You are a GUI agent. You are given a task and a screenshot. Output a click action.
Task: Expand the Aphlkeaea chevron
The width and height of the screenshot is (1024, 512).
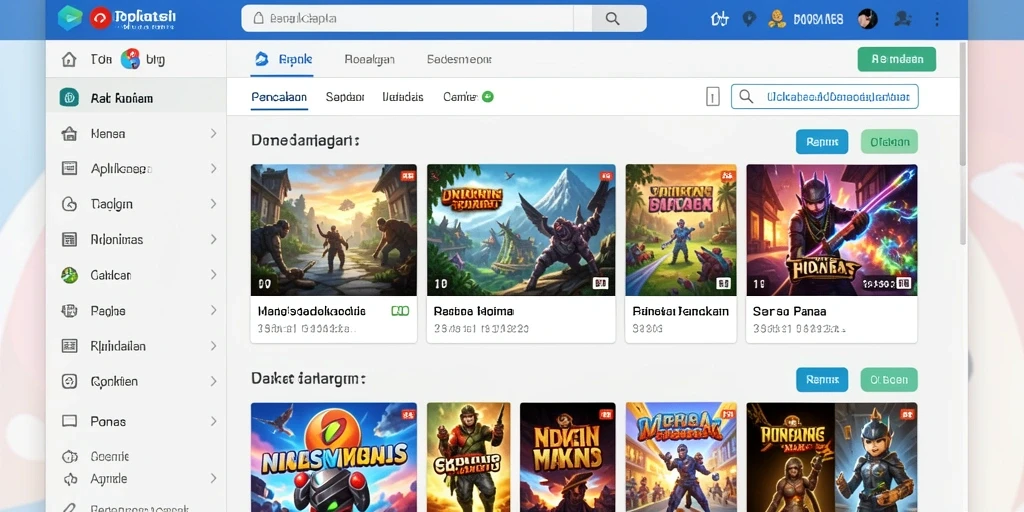pos(213,168)
